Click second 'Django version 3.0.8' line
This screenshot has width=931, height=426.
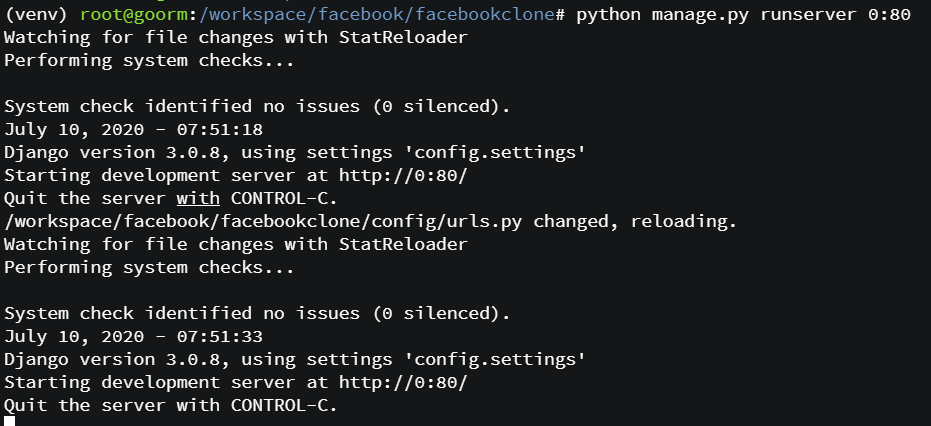tap(294, 359)
